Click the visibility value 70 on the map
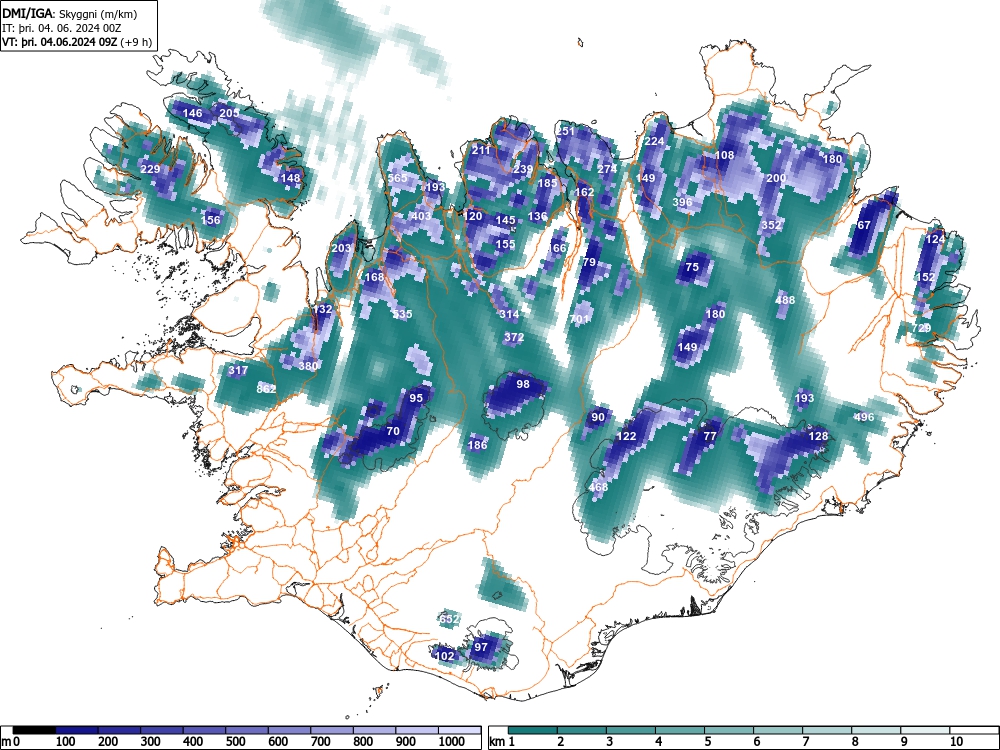Image resolution: width=1000 pixels, height=750 pixels. tap(393, 431)
